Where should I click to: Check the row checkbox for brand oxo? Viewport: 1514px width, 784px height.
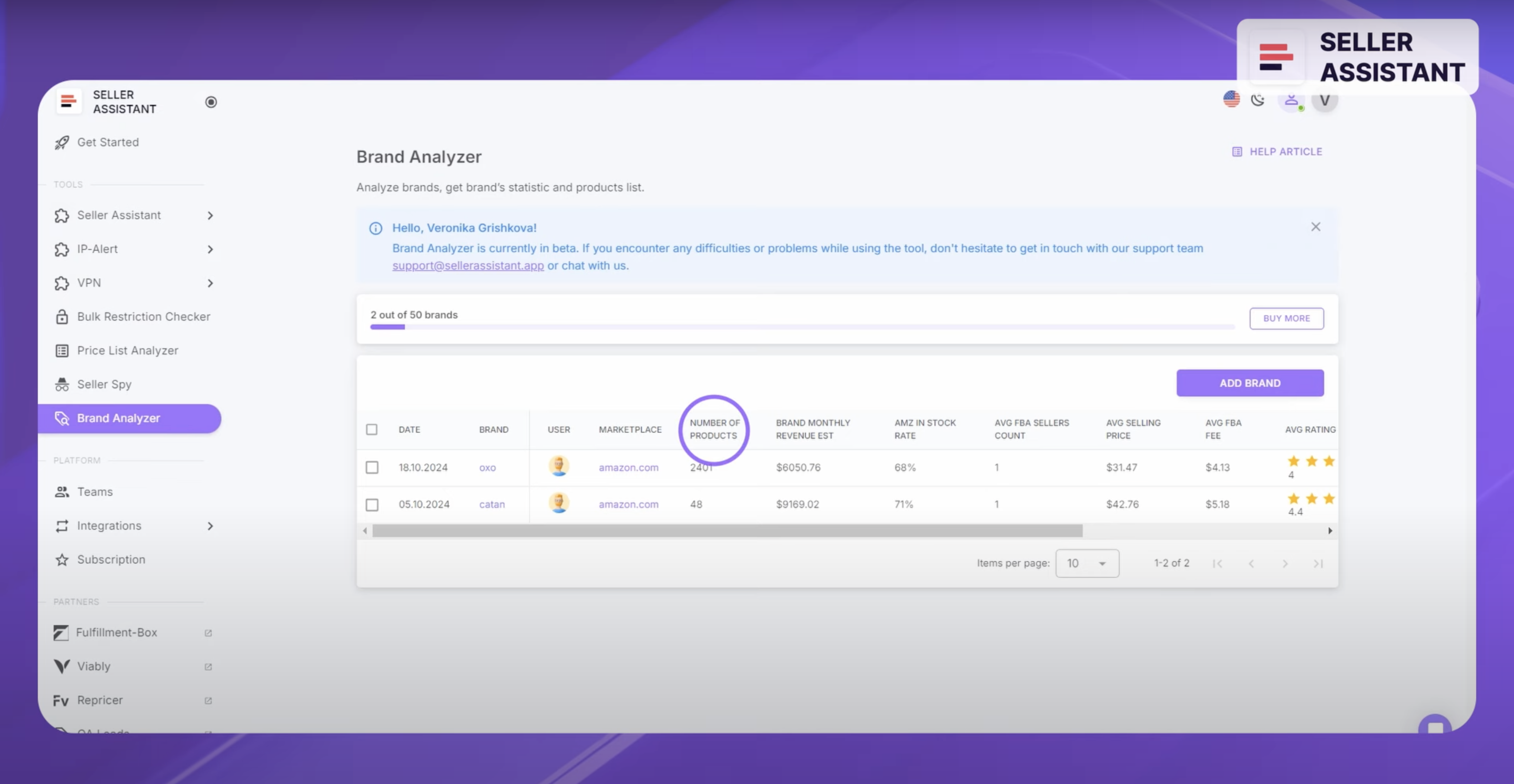click(372, 468)
